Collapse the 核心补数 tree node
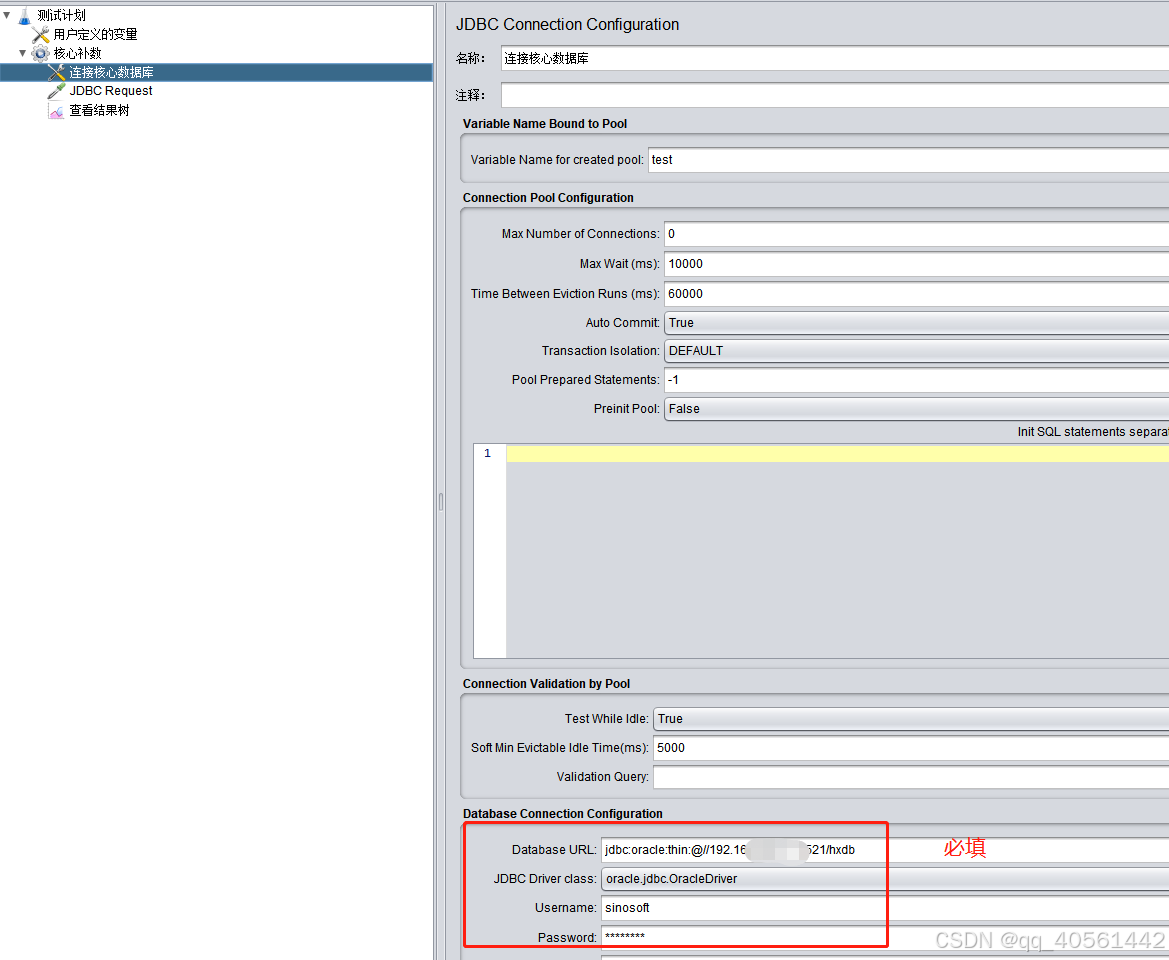The width and height of the screenshot is (1169, 960). (x=21, y=52)
